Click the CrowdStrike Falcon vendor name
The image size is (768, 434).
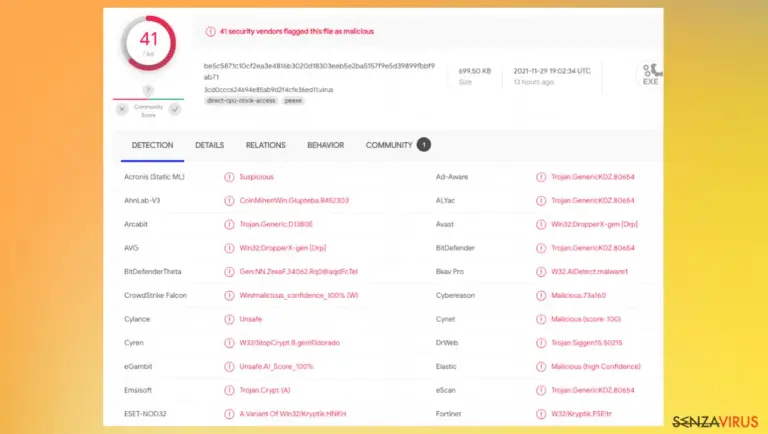[x=155, y=295]
